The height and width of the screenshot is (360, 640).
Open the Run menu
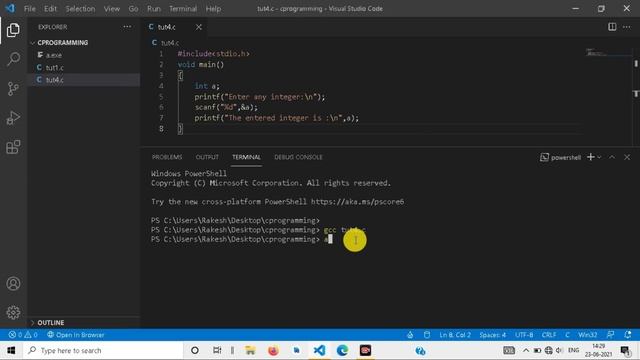tap(153, 9)
